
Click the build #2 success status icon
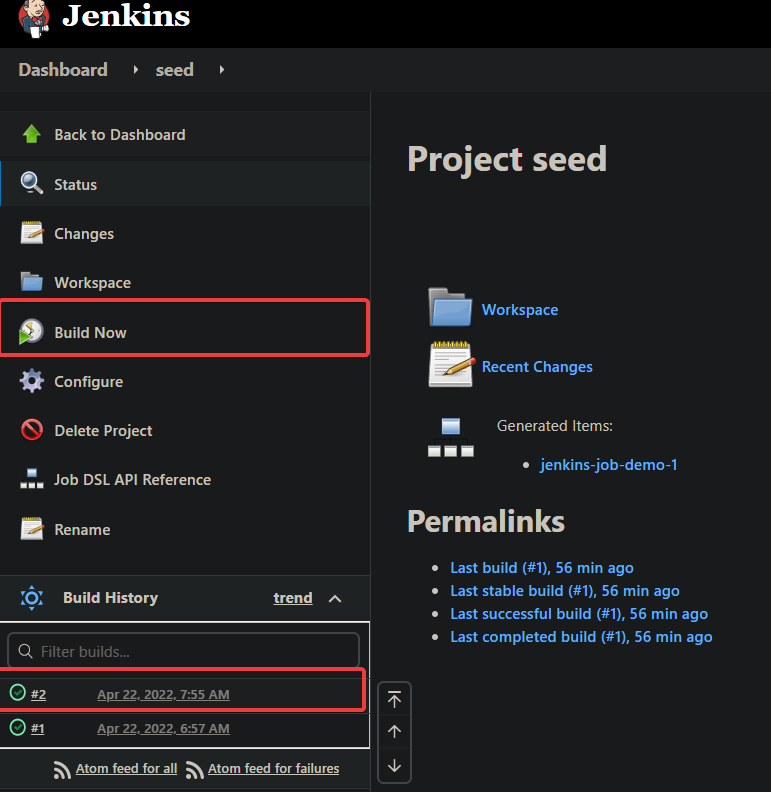(18, 692)
